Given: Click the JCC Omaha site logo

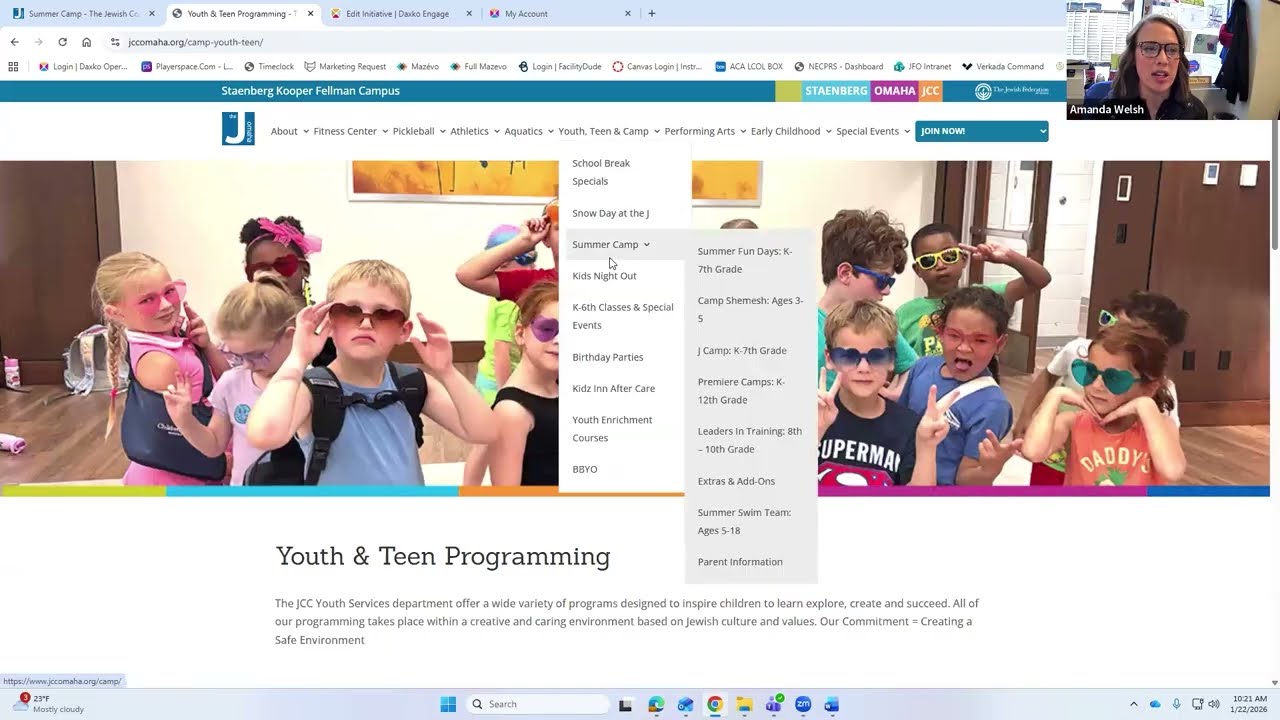Looking at the screenshot, I should (x=238, y=129).
